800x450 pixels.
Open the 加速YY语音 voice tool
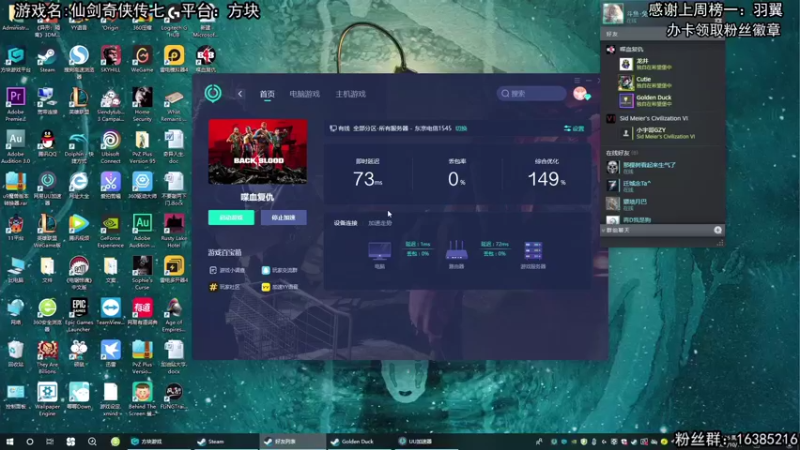point(280,287)
